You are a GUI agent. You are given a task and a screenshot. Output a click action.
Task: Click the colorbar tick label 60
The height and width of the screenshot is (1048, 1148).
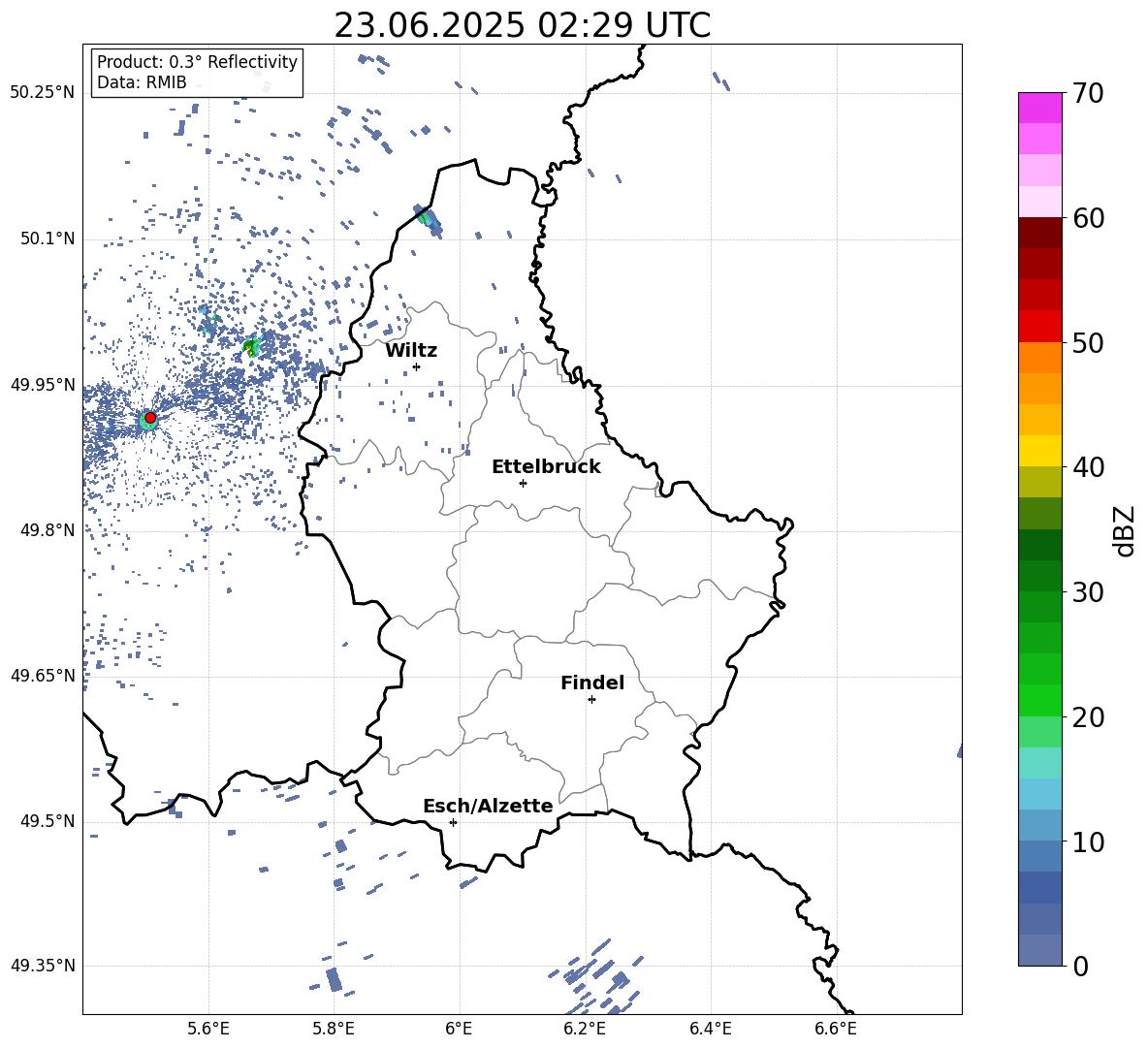[x=1088, y=218]
